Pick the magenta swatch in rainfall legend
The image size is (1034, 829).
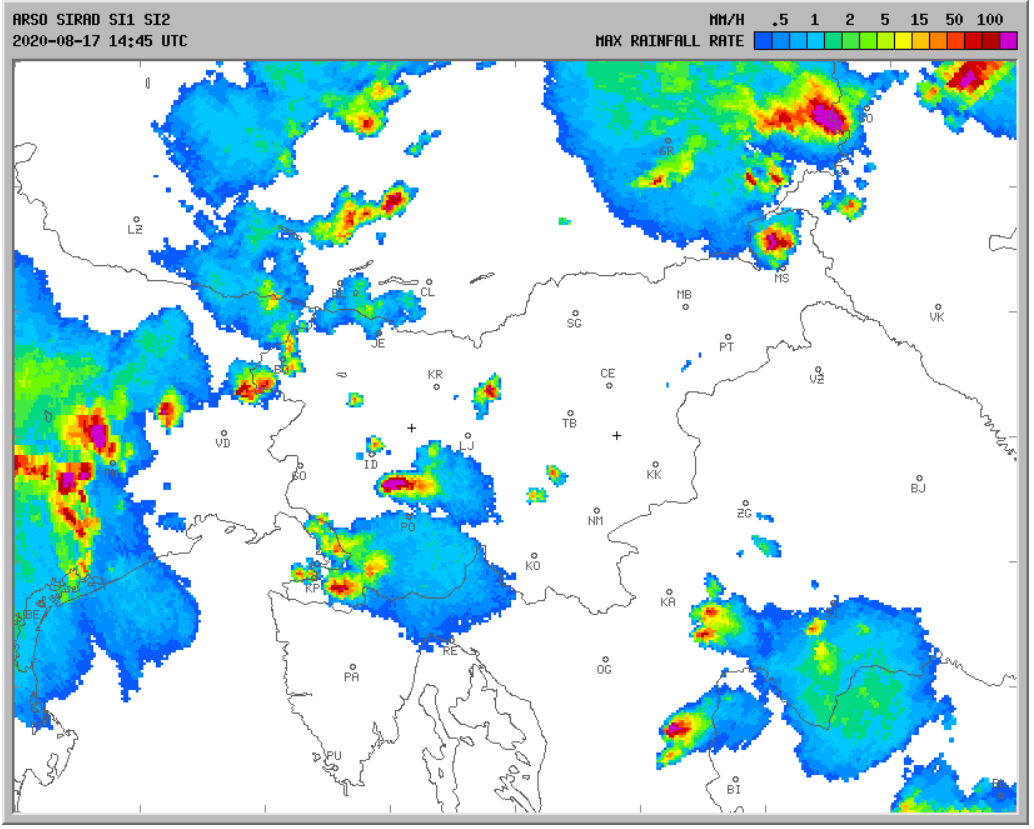coord(1008,41)
